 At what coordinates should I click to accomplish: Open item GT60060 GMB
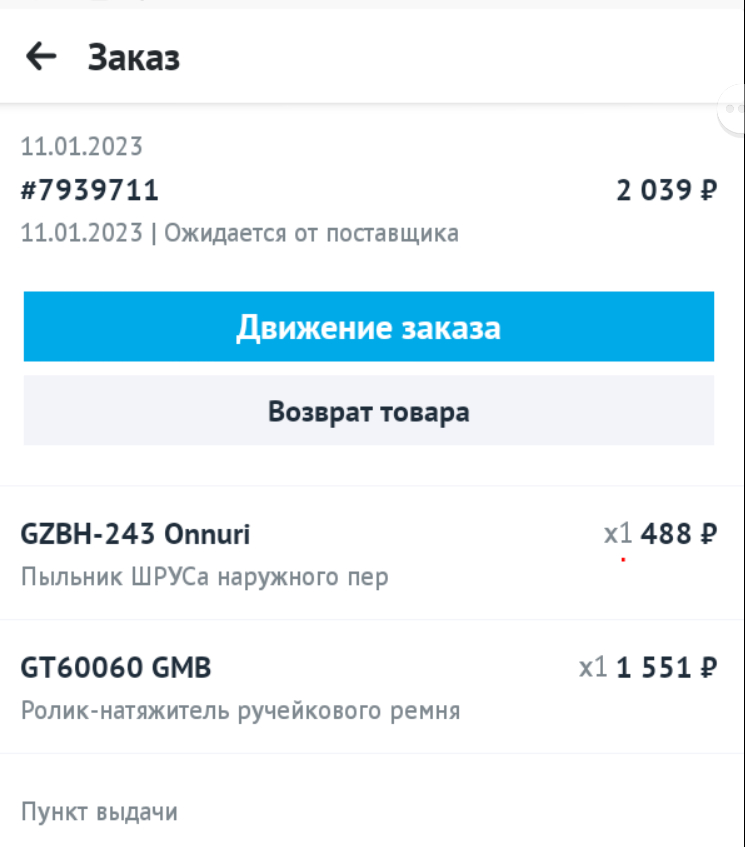pyautogui.click(x=116, y=668)
